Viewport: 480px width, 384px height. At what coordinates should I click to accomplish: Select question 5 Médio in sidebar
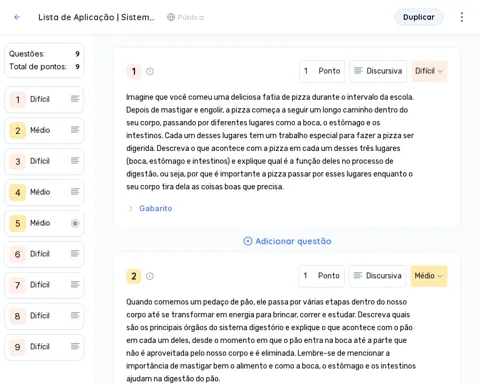44,223
